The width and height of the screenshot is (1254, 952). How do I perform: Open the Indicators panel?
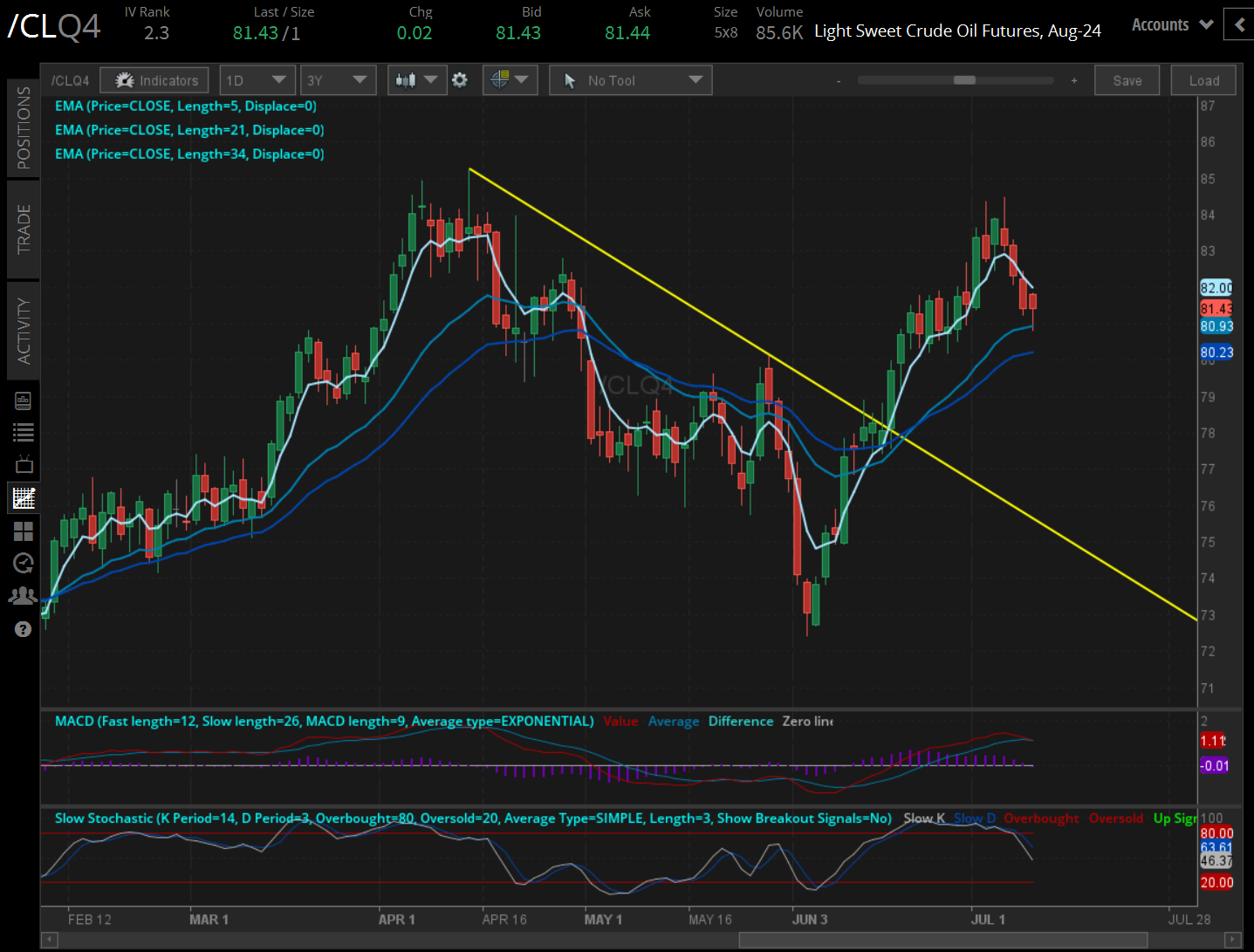coord(154,80)
